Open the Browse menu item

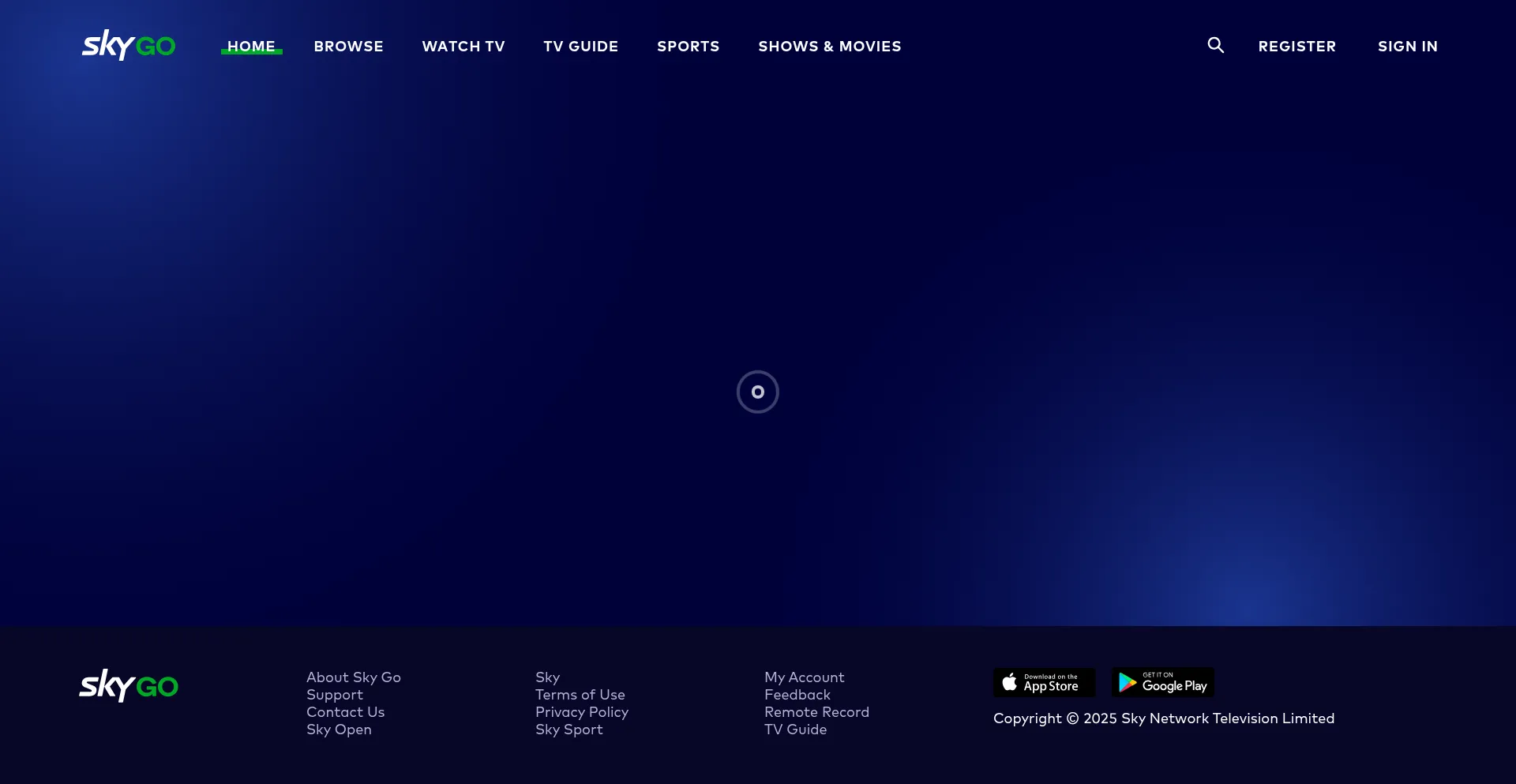[348, 47]
